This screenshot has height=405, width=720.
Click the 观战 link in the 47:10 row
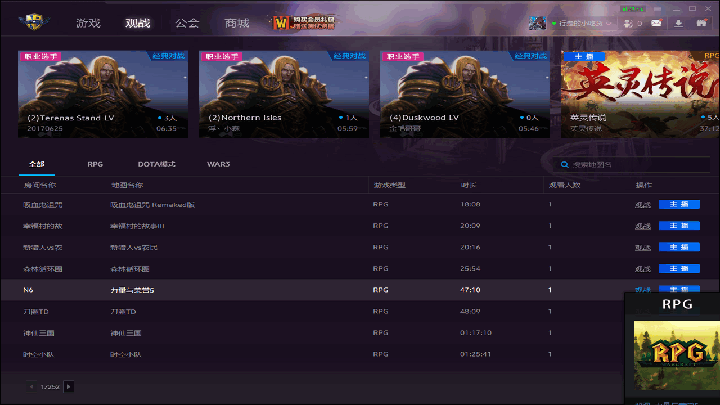click(643, 289)
